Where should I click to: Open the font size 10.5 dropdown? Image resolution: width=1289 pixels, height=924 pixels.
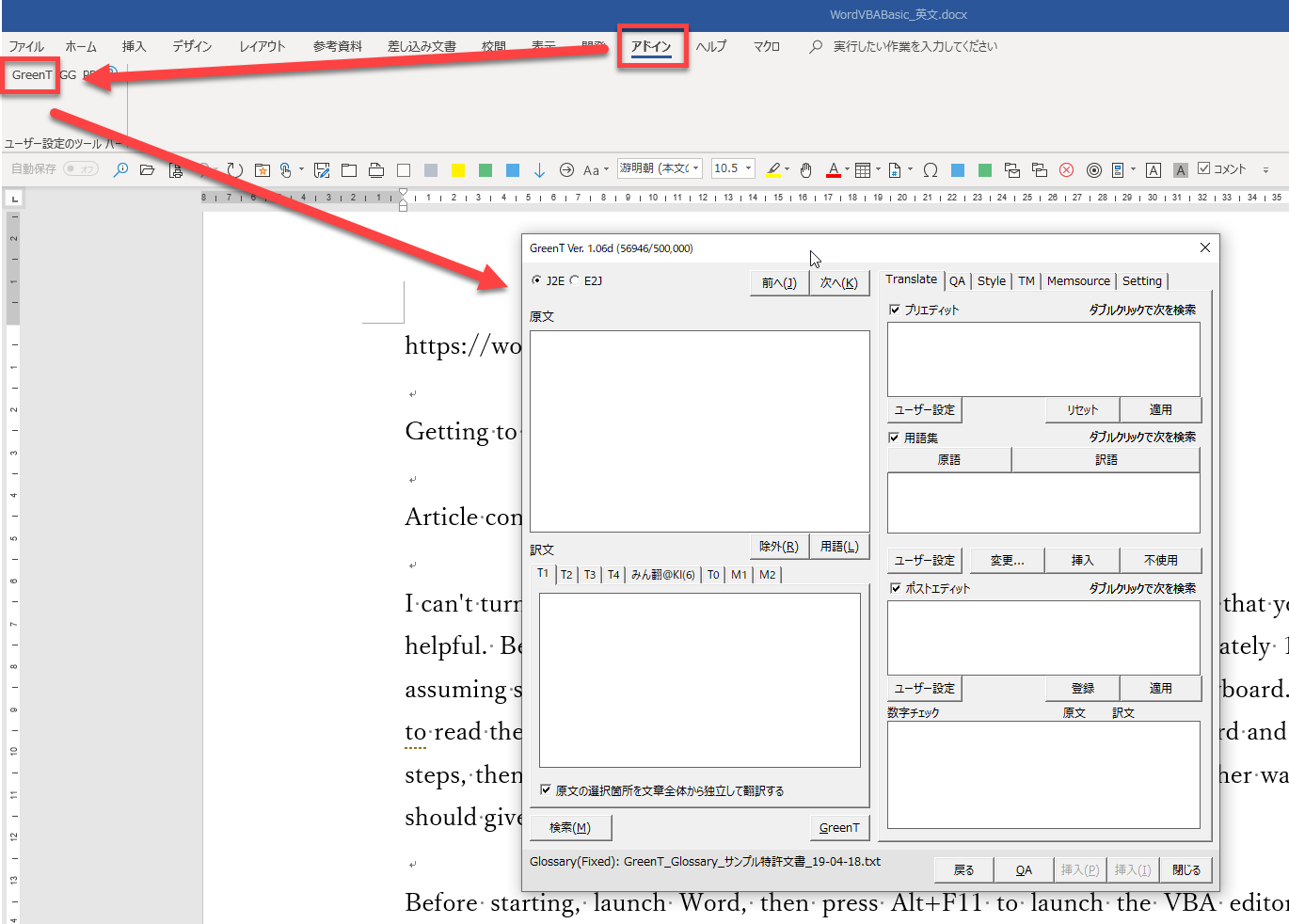[x=749, y=168]
